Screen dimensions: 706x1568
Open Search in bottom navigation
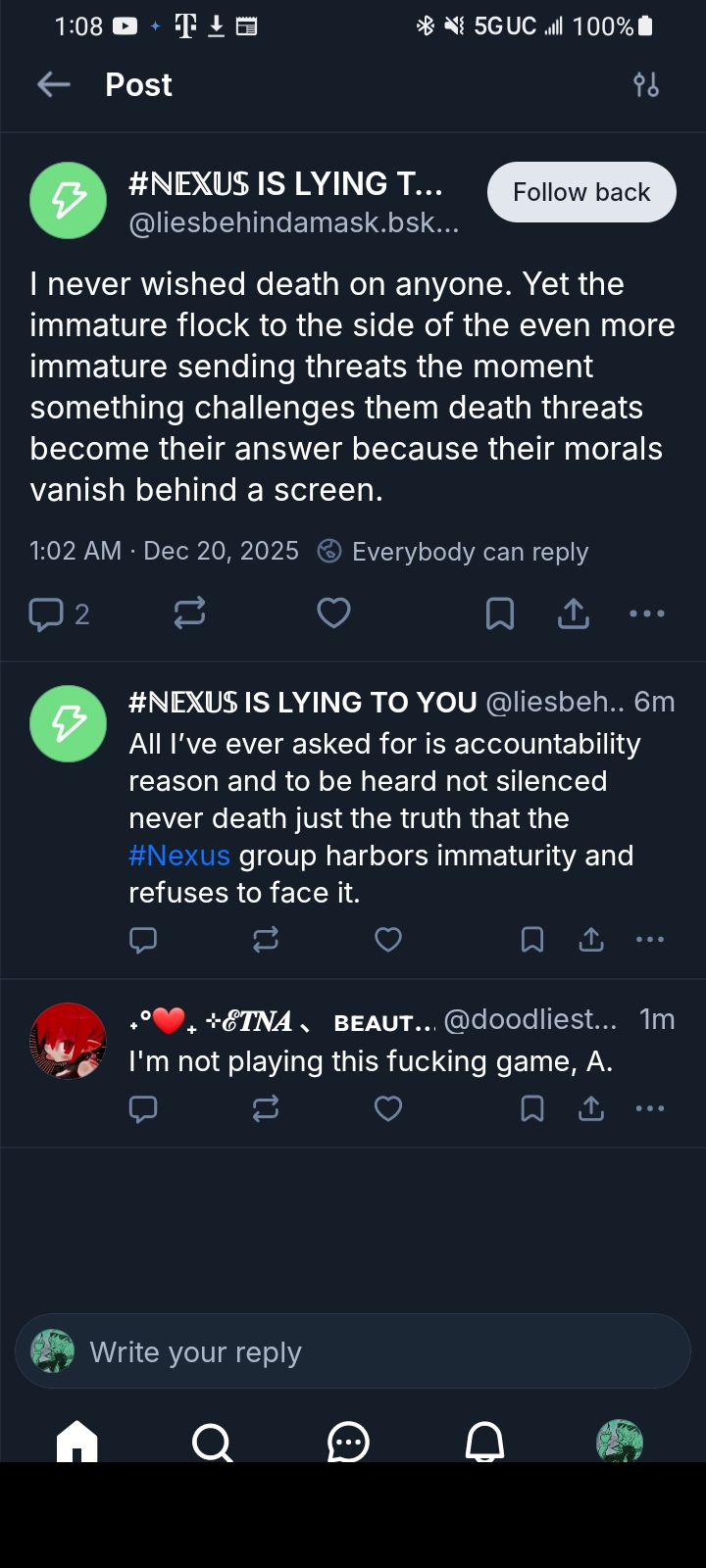(x=212, y=1442)
